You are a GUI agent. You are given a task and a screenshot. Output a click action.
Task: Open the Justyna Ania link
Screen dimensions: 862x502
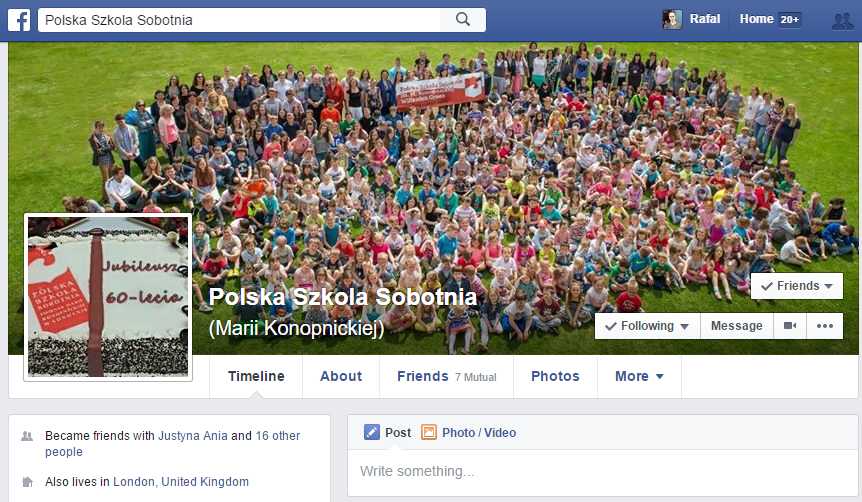click(193, 435)
